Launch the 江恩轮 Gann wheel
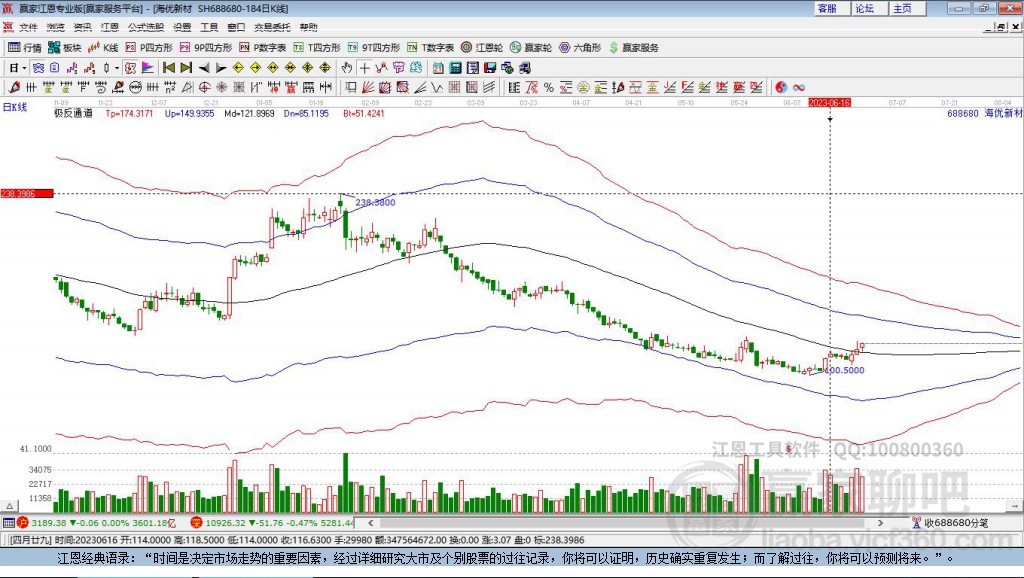The image size is (1024, 578). [x=482, y=47]
